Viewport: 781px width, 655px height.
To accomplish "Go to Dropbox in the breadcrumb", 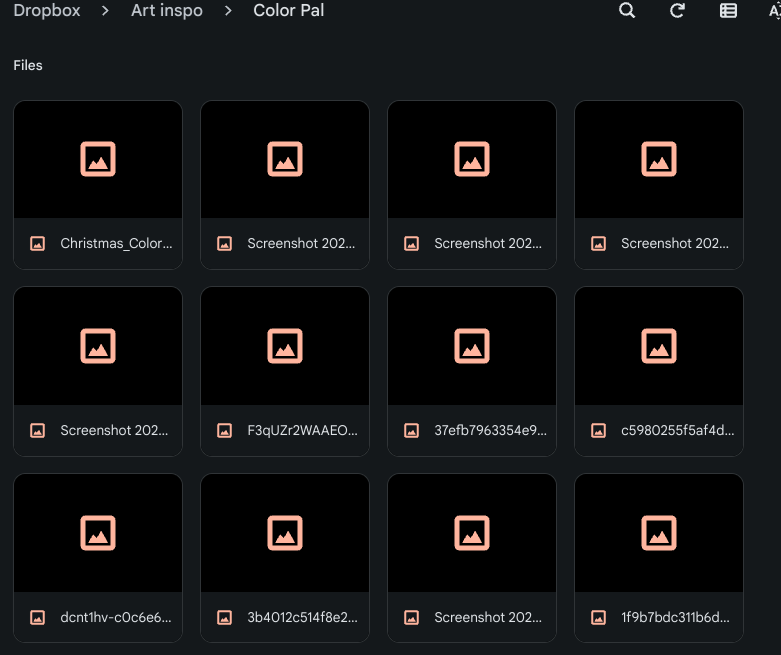I will 46,11.
